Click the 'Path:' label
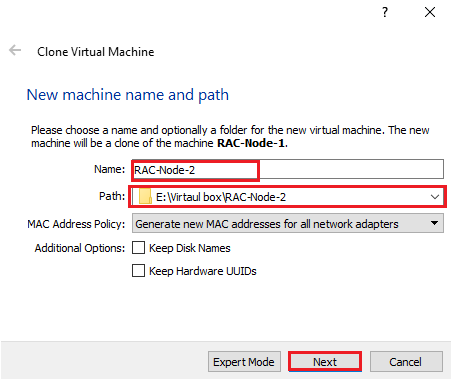The image size is (451, 379). pos(112,196)
